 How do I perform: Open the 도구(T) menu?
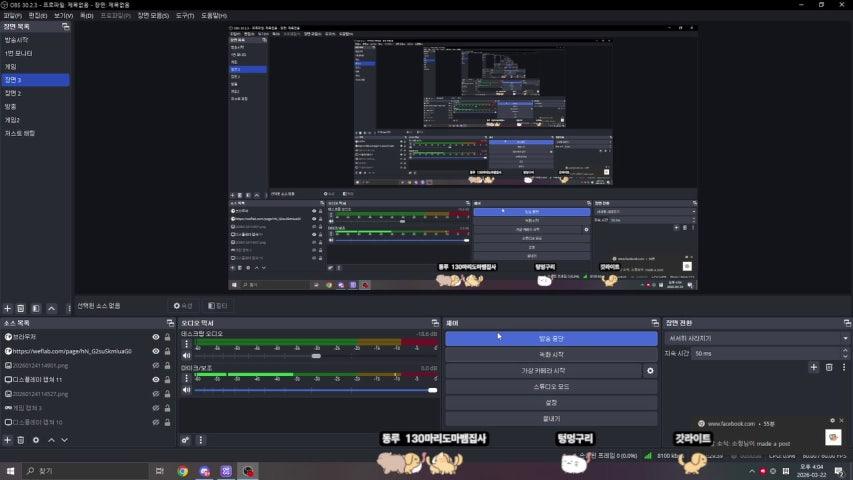coord(184,16)
